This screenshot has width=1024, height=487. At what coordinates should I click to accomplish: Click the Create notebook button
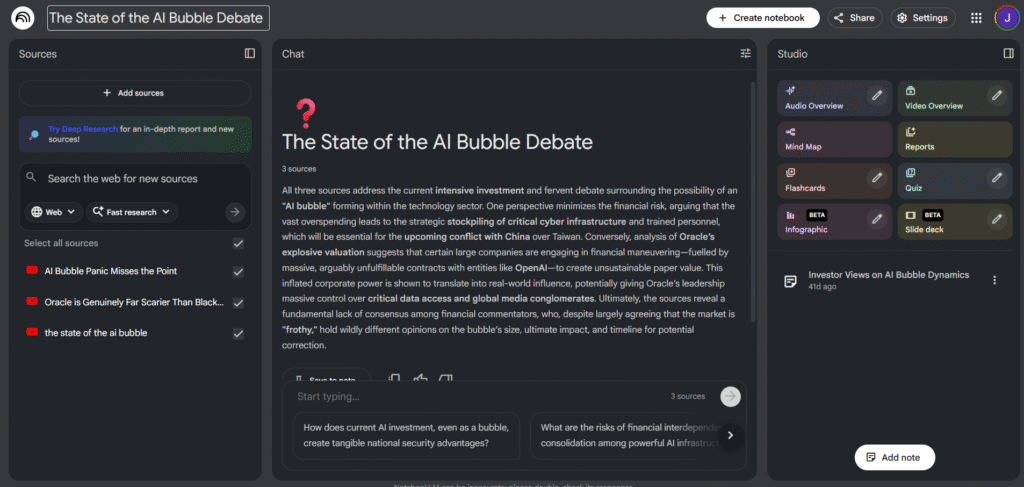tap(762, 18)
